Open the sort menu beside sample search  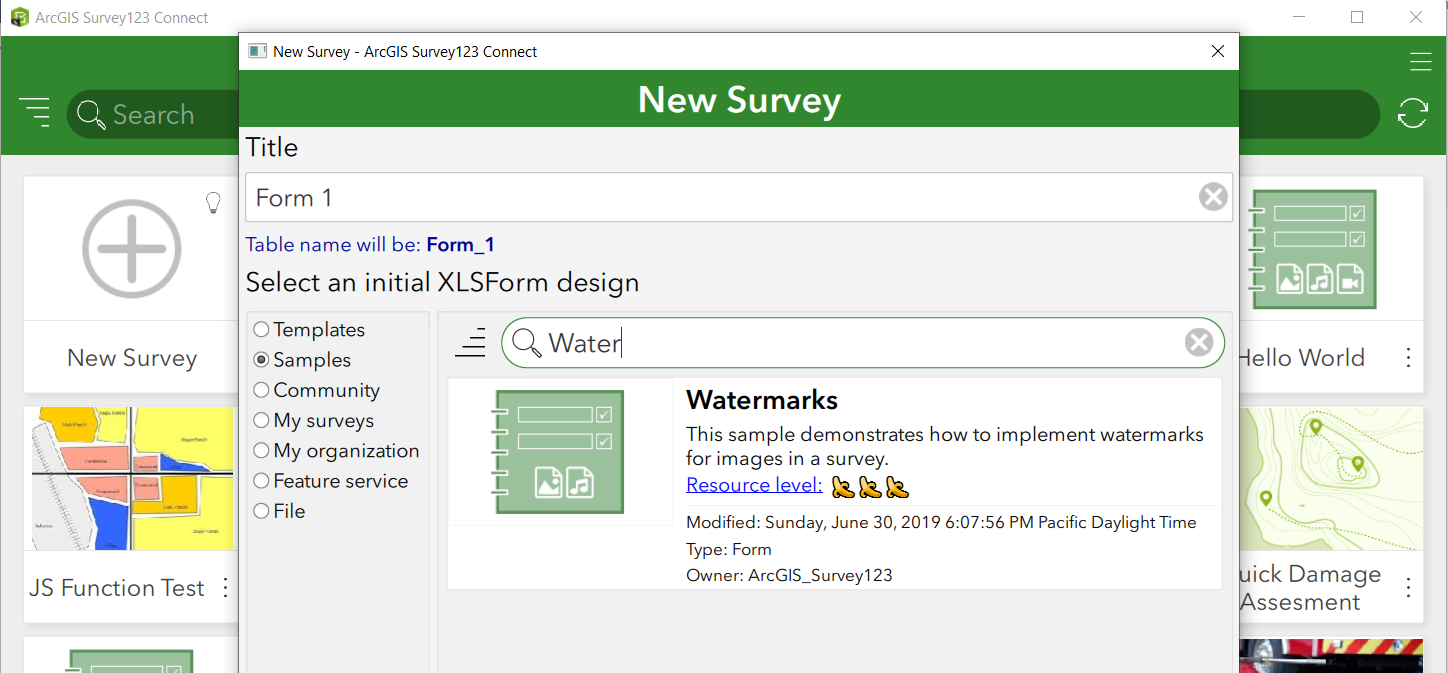(470, 343)
